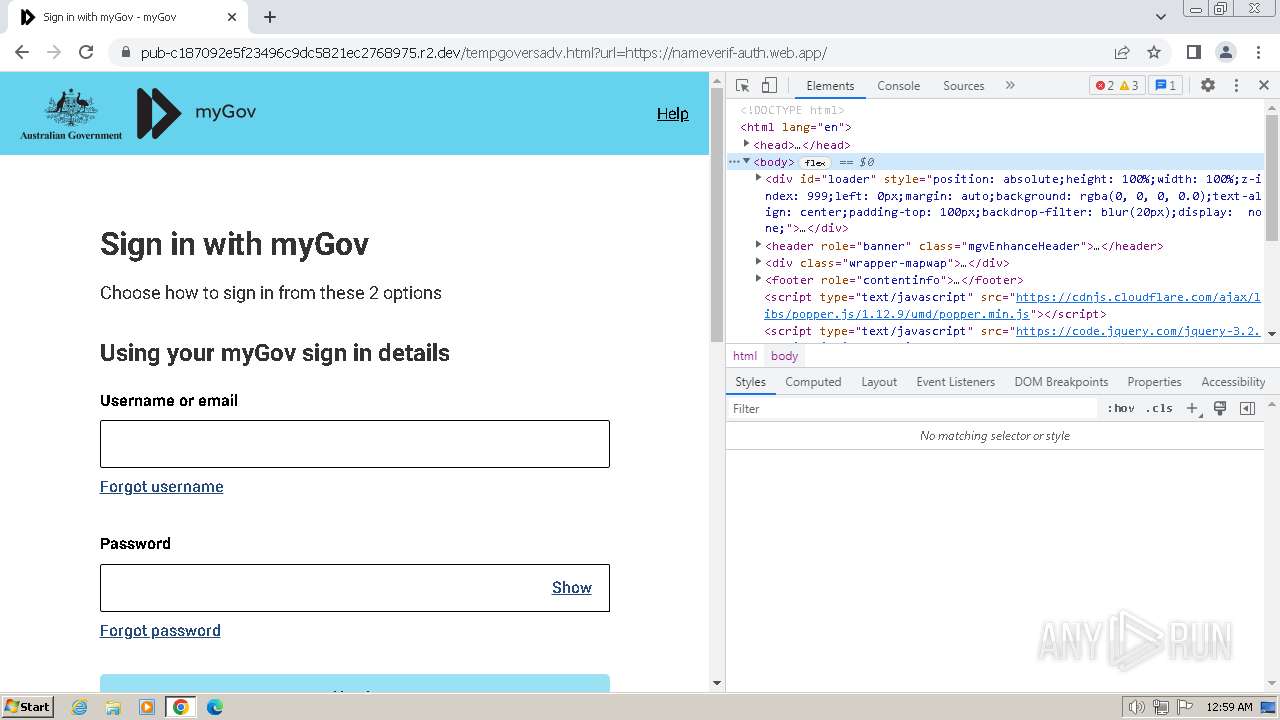The image size is (1280, 720).
Task: Reload the current page
Action: [86, 52]
